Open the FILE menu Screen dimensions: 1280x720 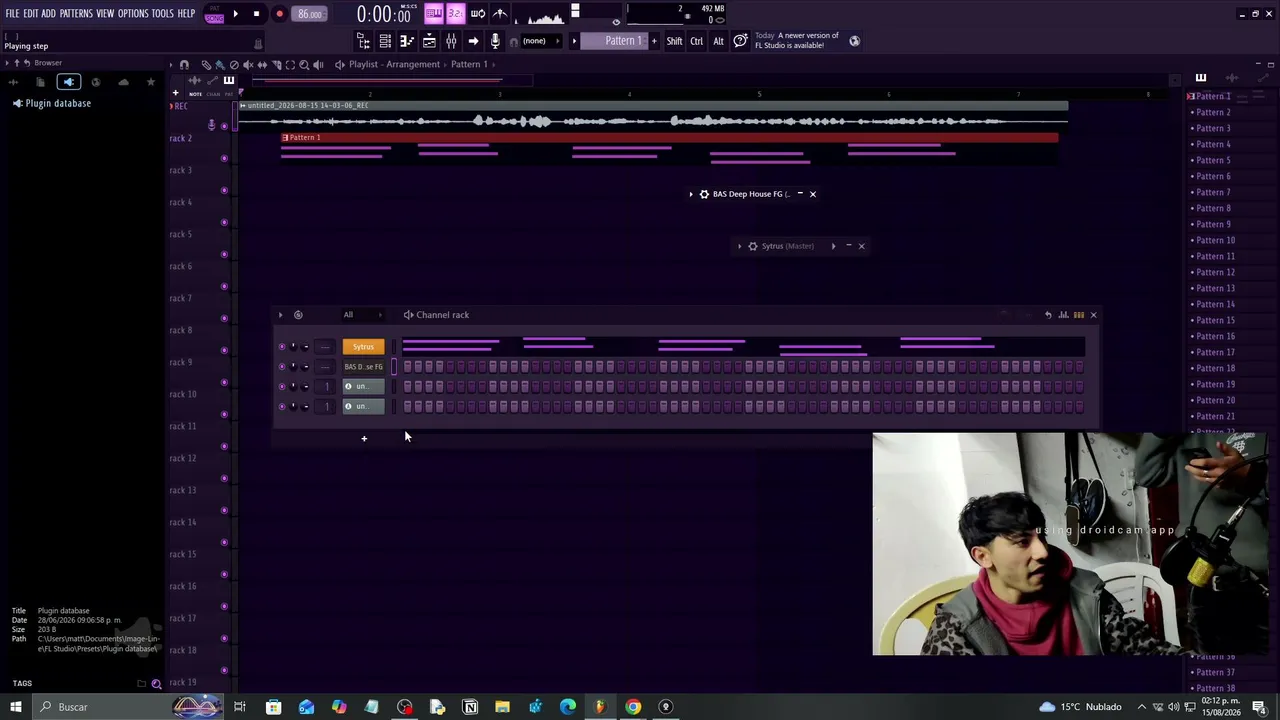[x=12, y=14]
